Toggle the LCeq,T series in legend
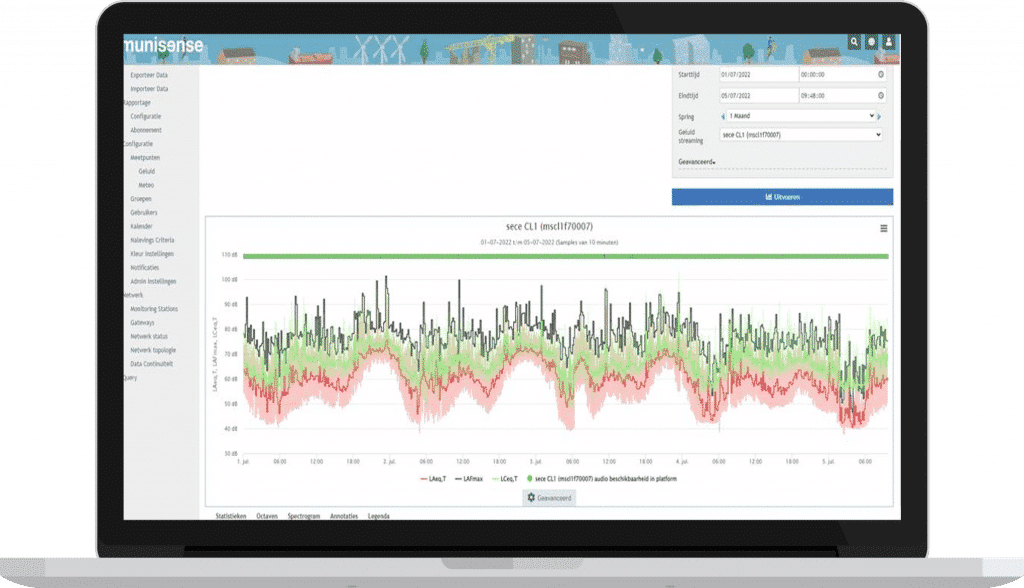This screenshot has height=588, width=1024. [515, 480]
